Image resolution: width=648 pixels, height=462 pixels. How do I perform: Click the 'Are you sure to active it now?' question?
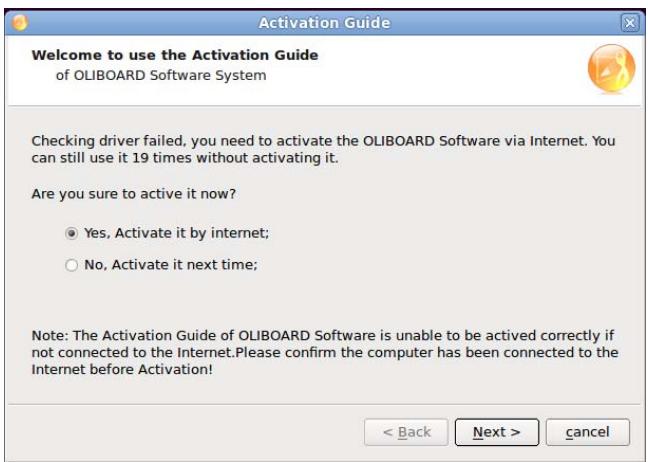pos(130,199)
